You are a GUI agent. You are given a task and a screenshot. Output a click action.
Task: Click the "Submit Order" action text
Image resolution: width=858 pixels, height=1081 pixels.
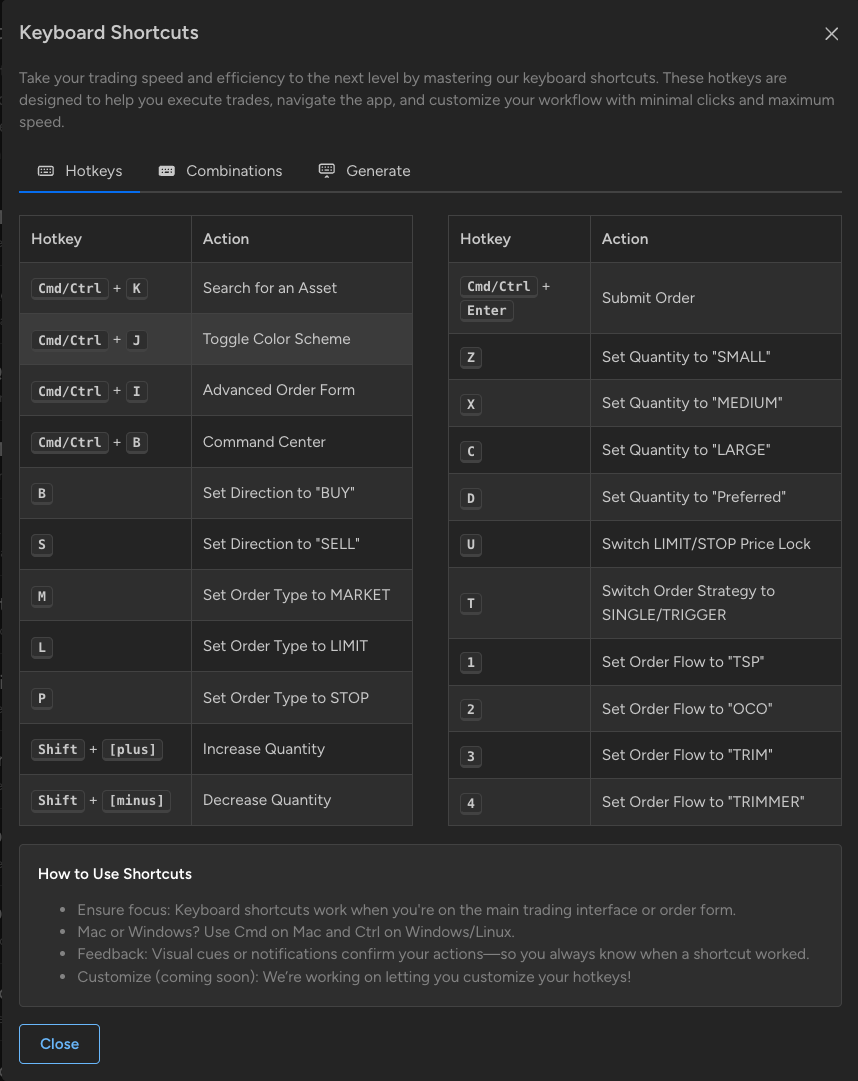(x=648, y=298)
